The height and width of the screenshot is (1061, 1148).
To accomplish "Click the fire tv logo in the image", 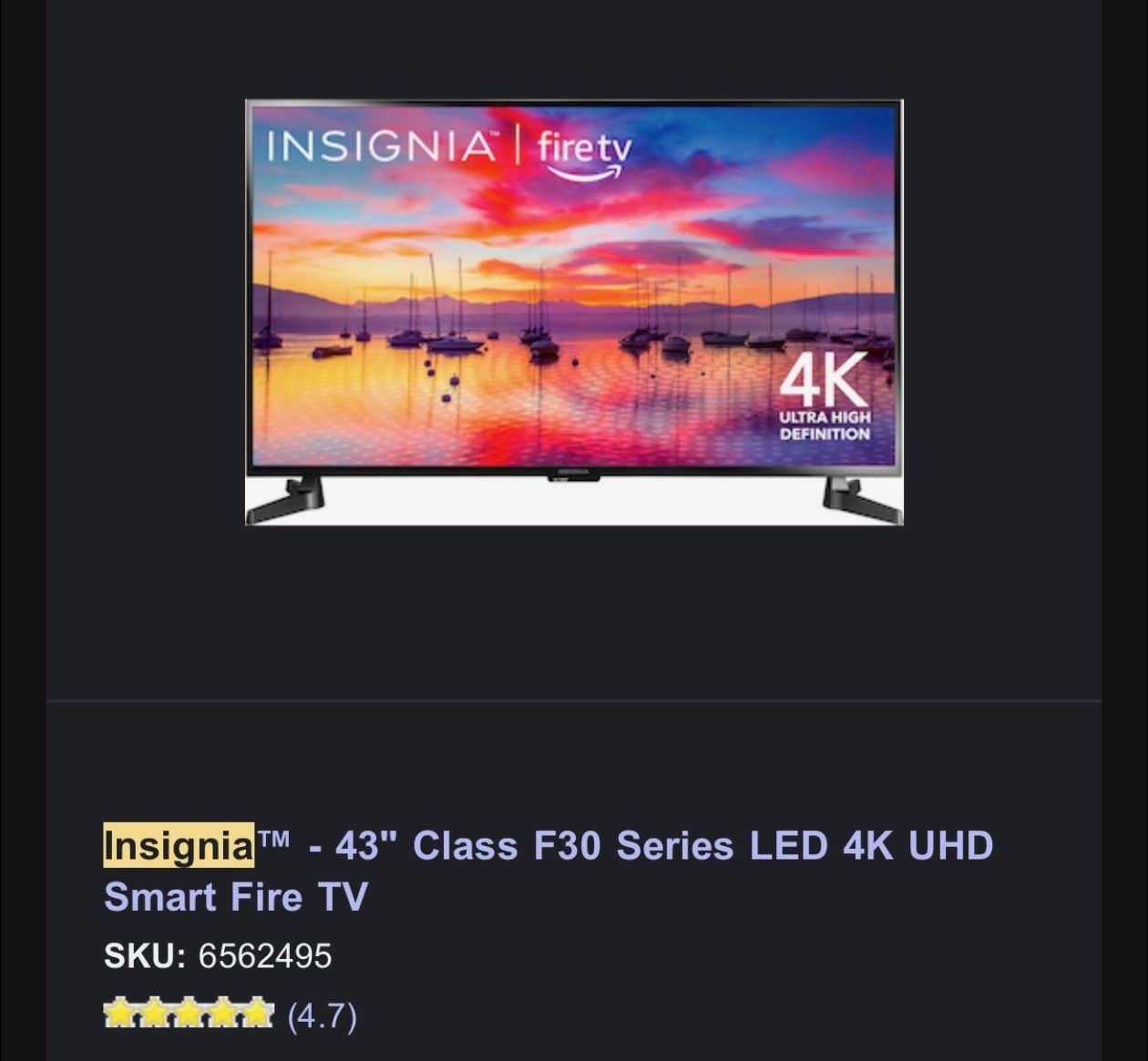I will pyautogui.click(x=584, y=156).
